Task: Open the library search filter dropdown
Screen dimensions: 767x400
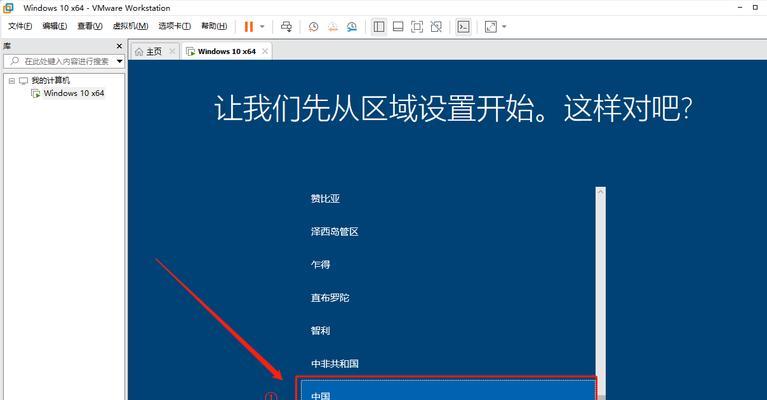Action: coord(119,61)
